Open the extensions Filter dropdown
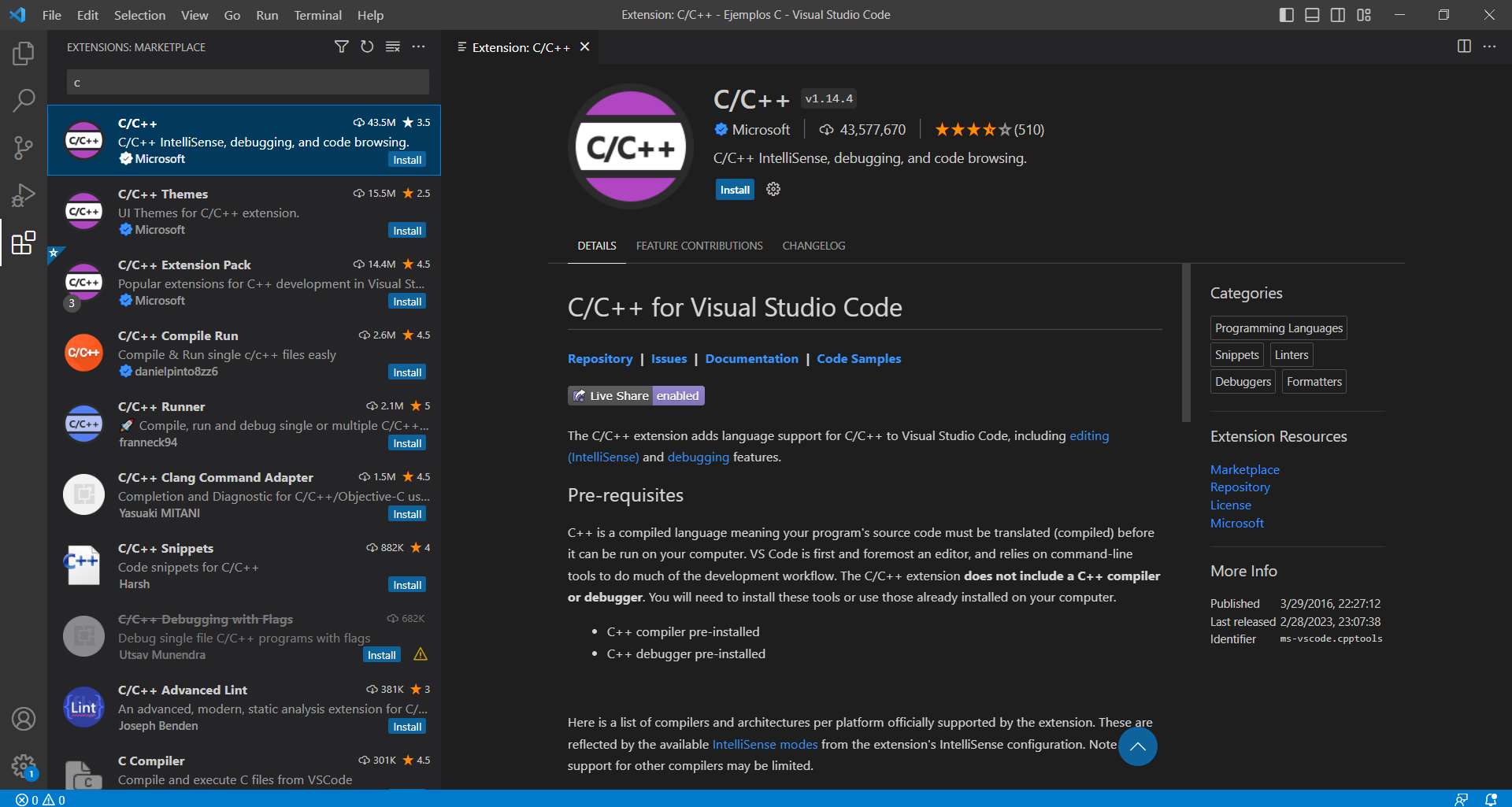The width and height of the screenshot is (1512, 807). click(341, 47)
